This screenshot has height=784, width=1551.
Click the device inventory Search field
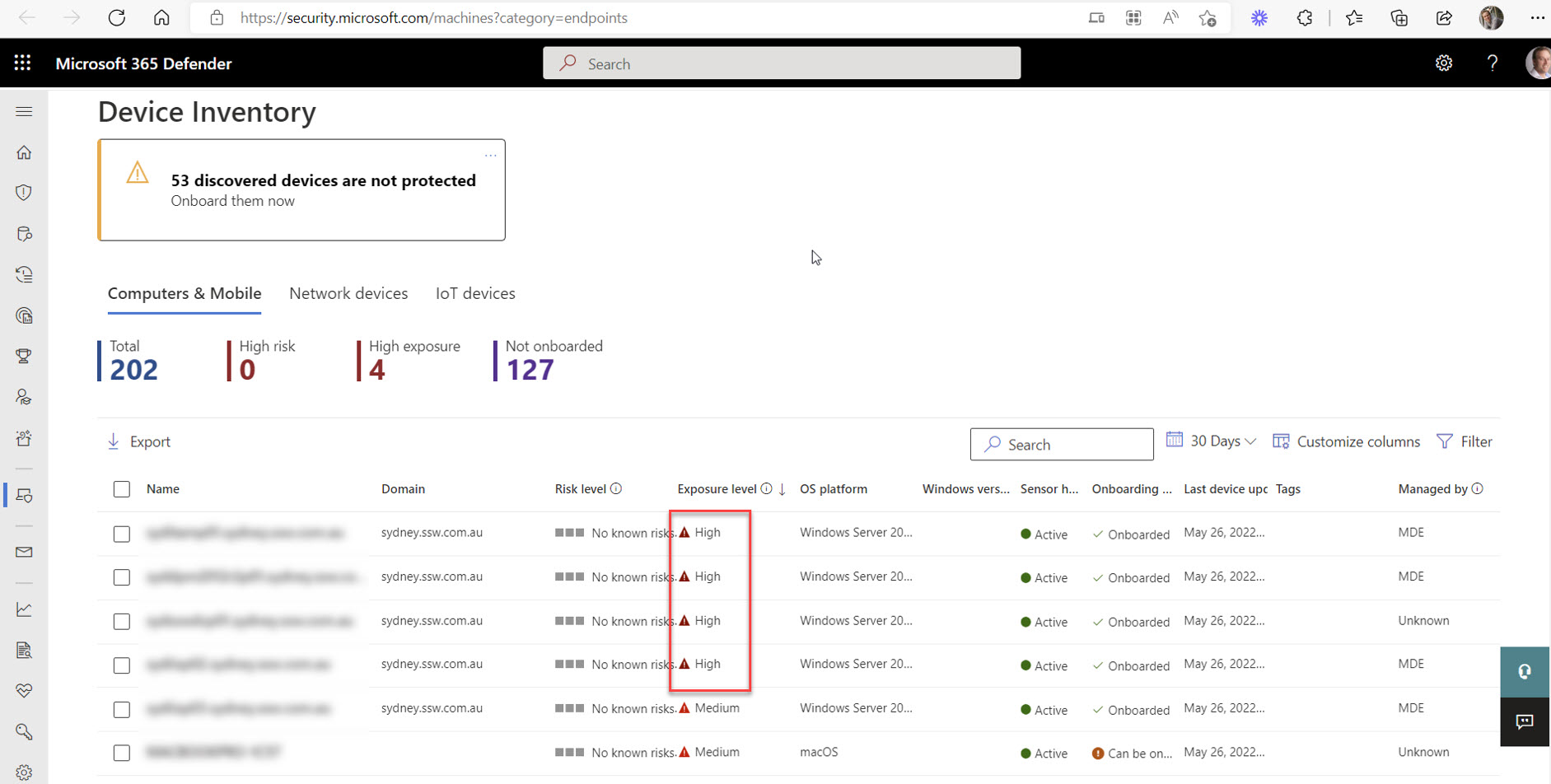[x=1062, y=445]
